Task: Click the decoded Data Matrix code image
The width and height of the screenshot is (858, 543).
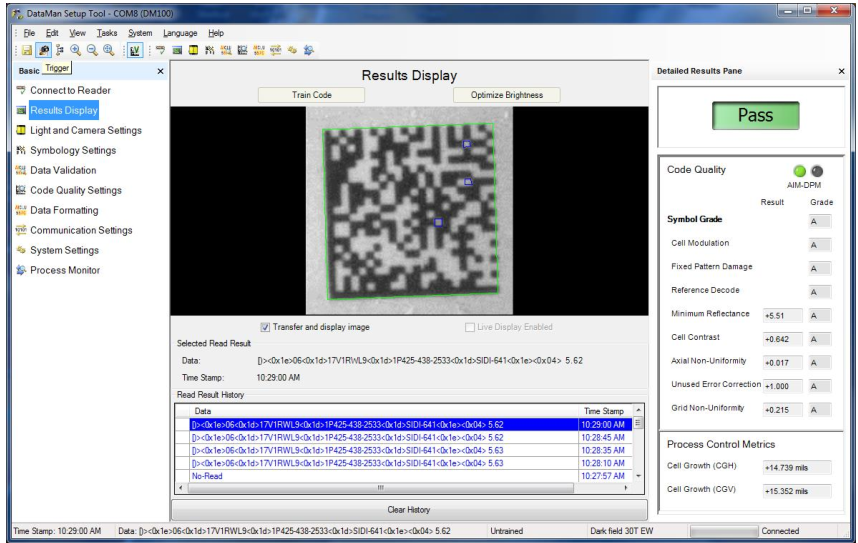Action: 410,211
